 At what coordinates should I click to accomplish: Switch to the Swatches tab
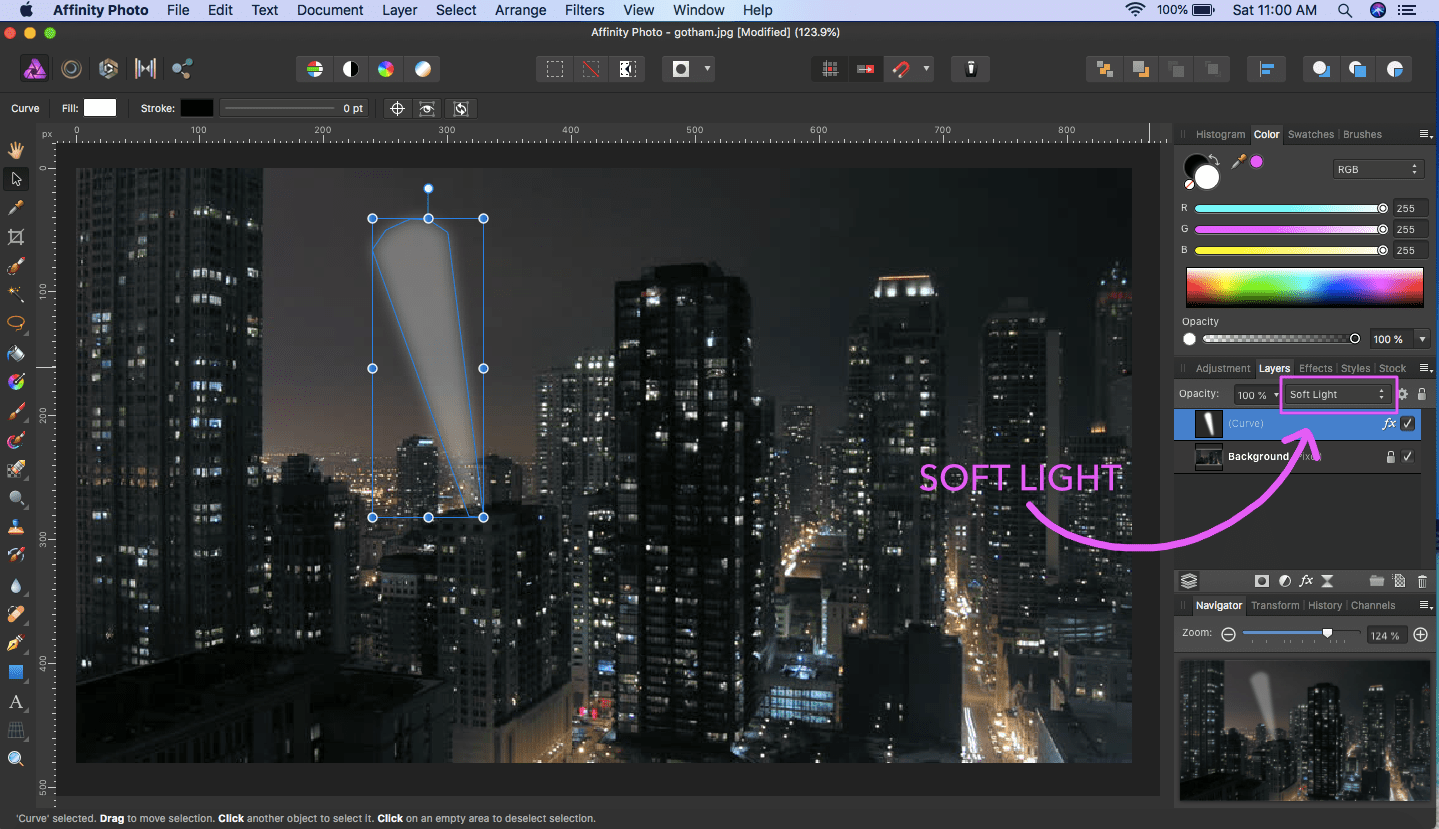point(1310,134)
